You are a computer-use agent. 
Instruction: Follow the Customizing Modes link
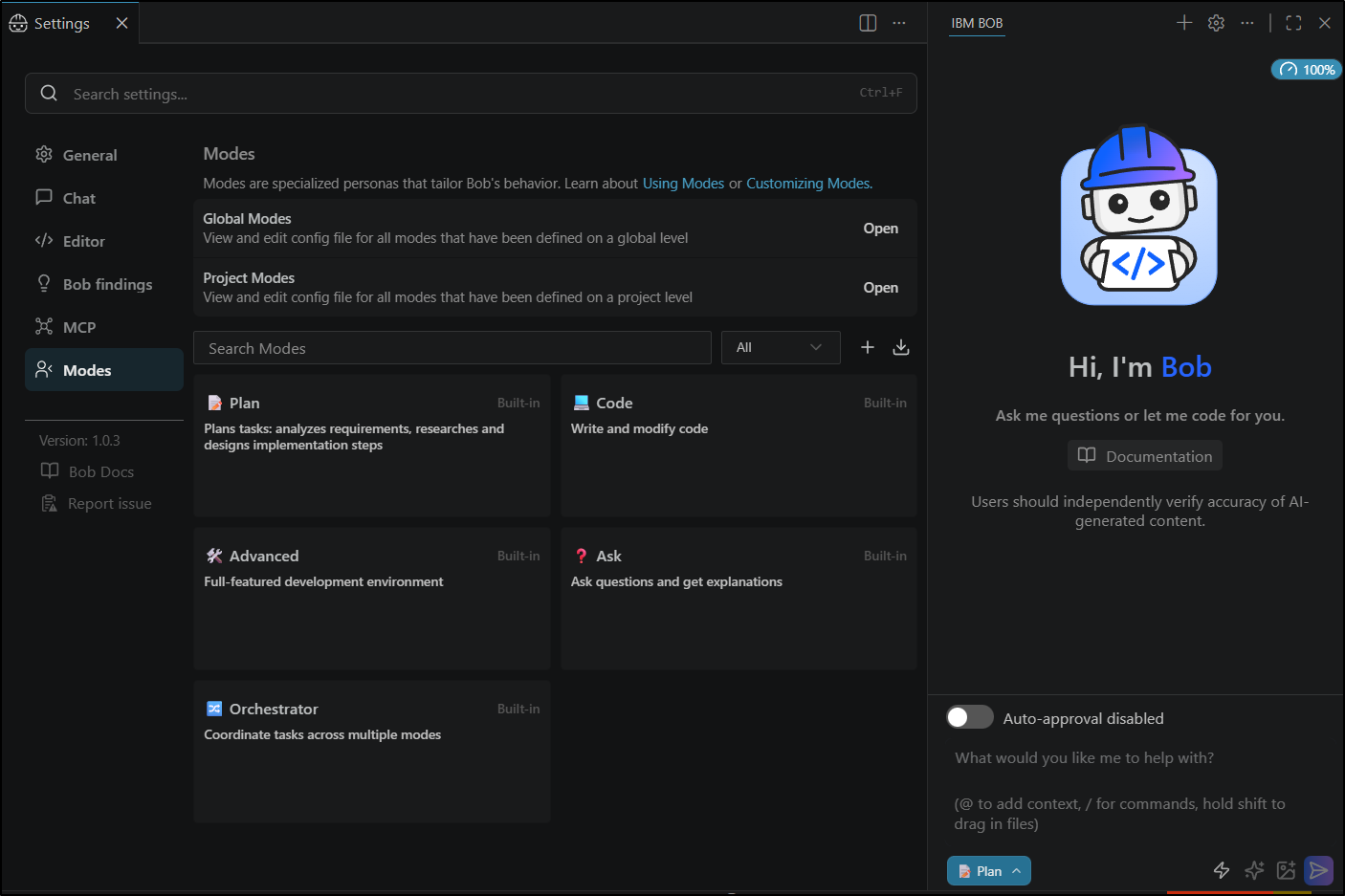click(808, 184)
